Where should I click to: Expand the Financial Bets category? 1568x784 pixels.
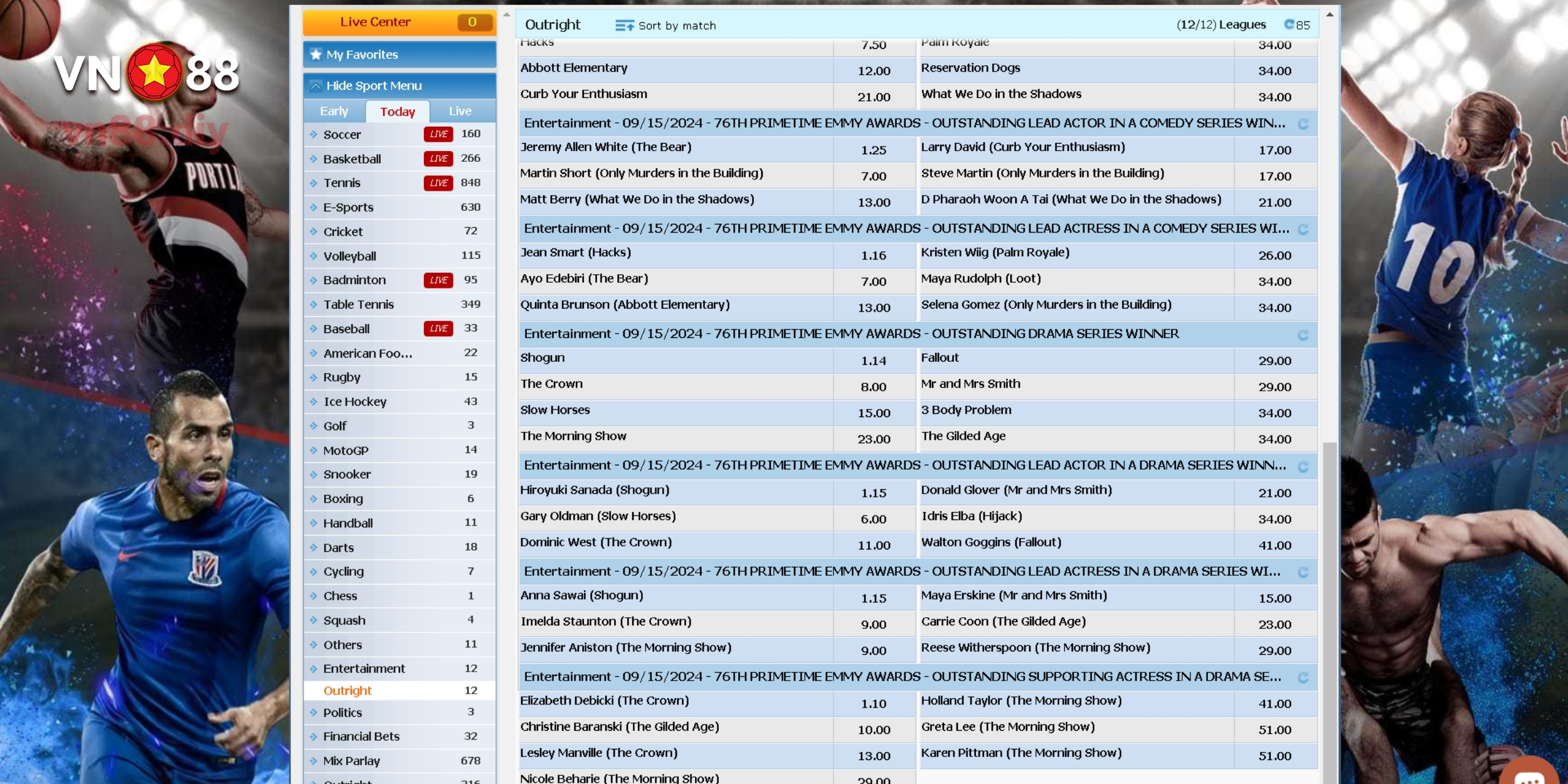click(400, 736)
